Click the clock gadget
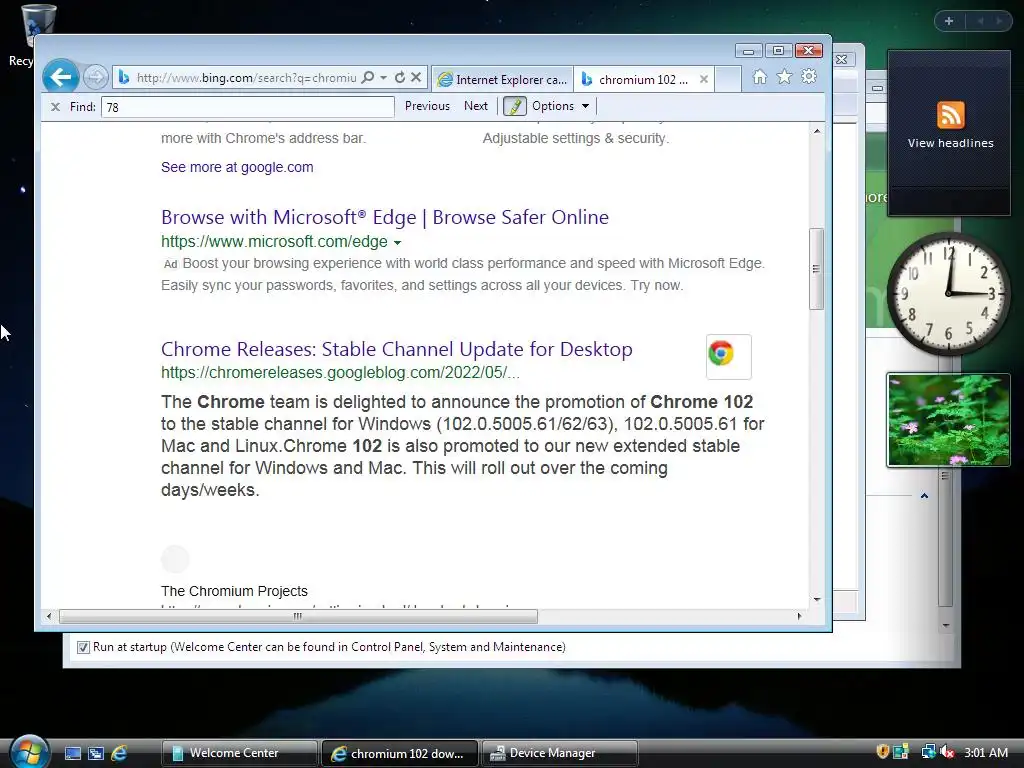This screenshot has height=768, width=1024. (948, 293)
